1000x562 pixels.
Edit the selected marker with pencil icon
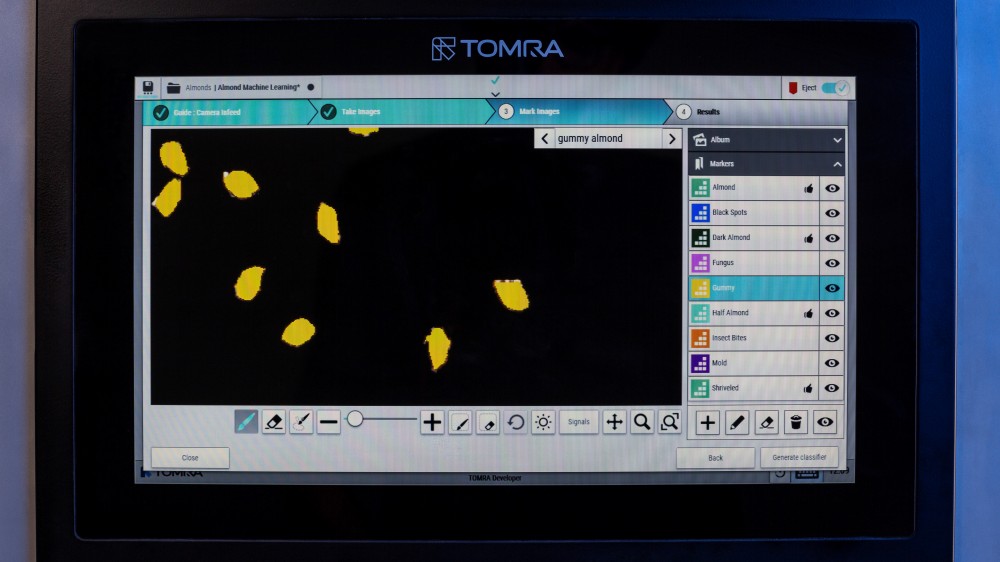(737, 422)
